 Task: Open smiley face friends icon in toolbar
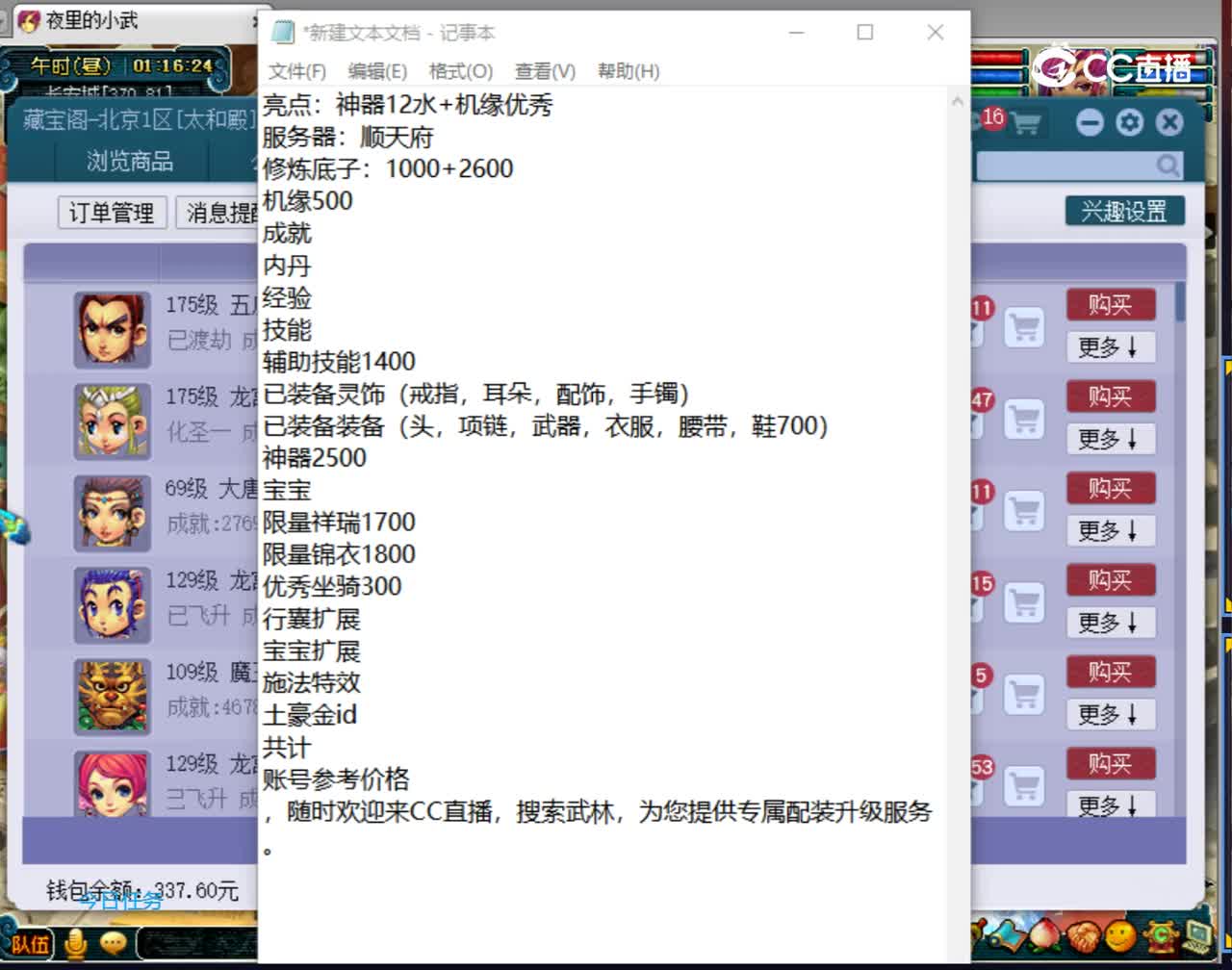[x=1119, y=935]
